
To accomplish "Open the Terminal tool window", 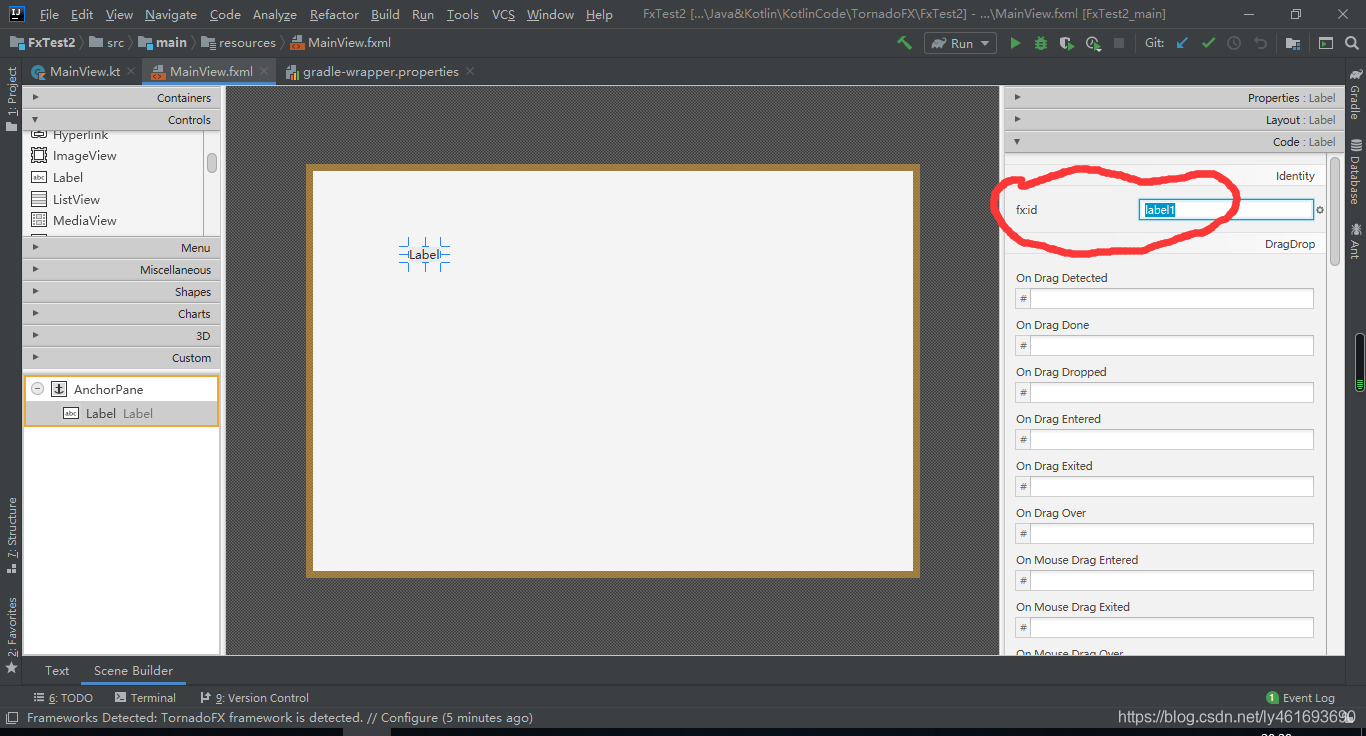I will pyautogui.click(x=145, y=698).
